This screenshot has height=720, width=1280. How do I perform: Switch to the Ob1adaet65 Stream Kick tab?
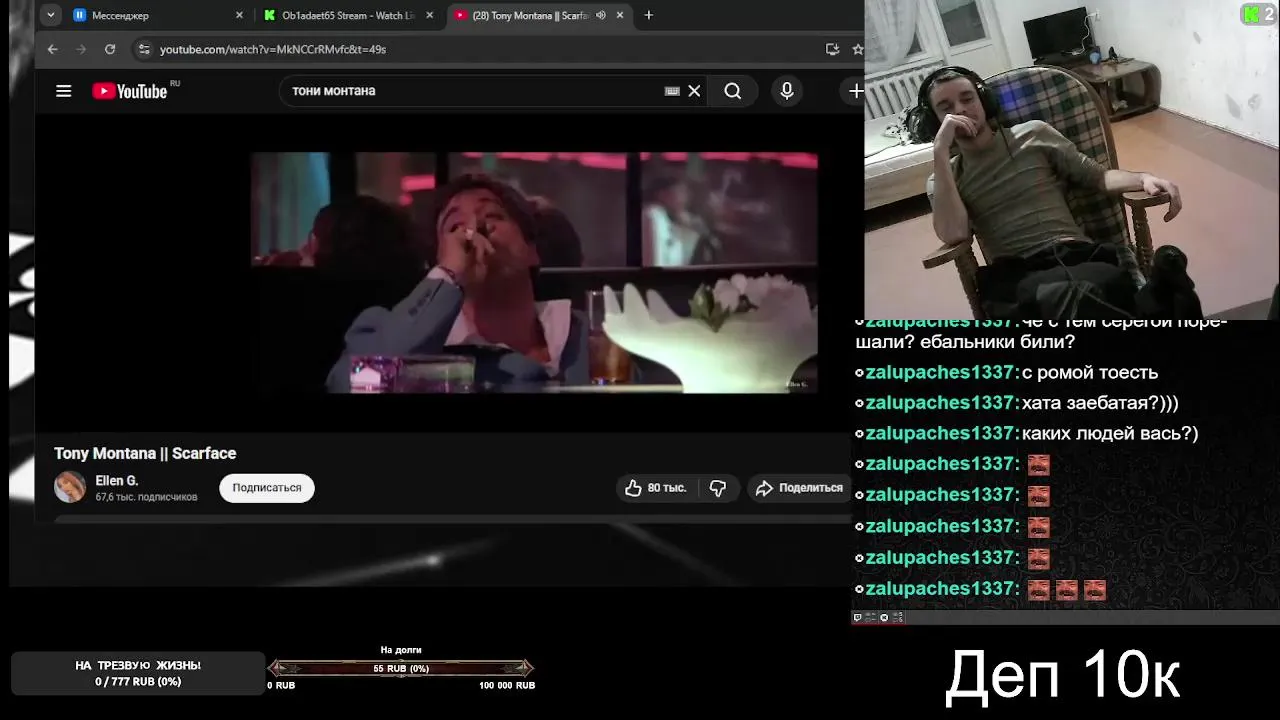point(349,15)
